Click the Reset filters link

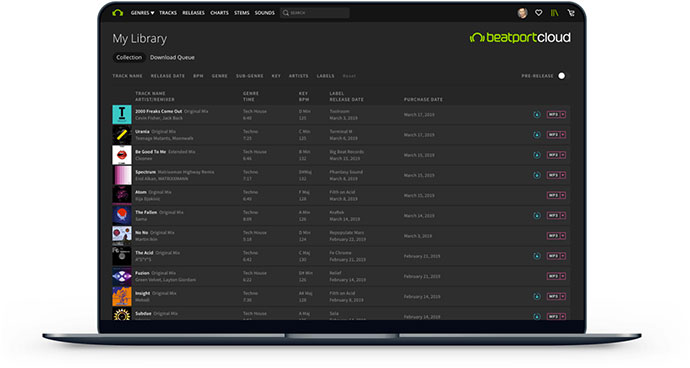(x=349, y=76)
